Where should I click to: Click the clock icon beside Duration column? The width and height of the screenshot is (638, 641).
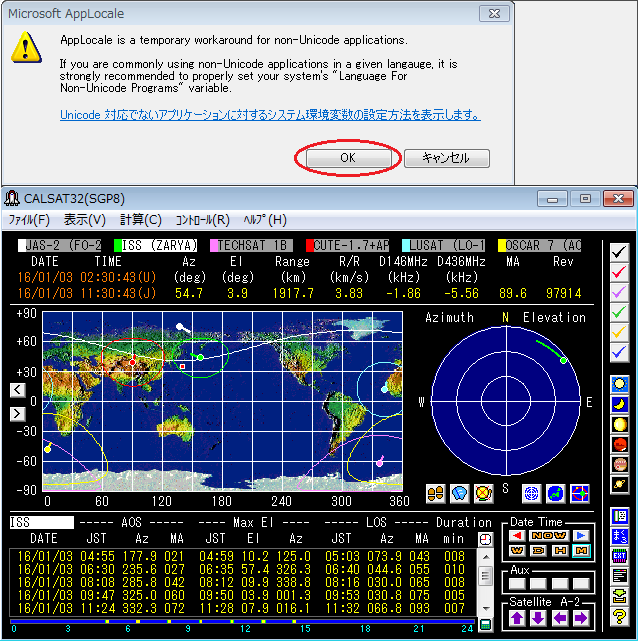point(485,539)
